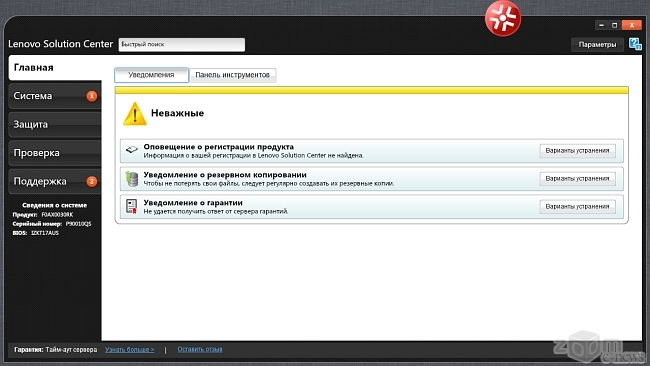Image resolution: width=650 pixels, height=366 pixels.
Task: Click the orange badge on Поддержка
Action: pos(92,182)
